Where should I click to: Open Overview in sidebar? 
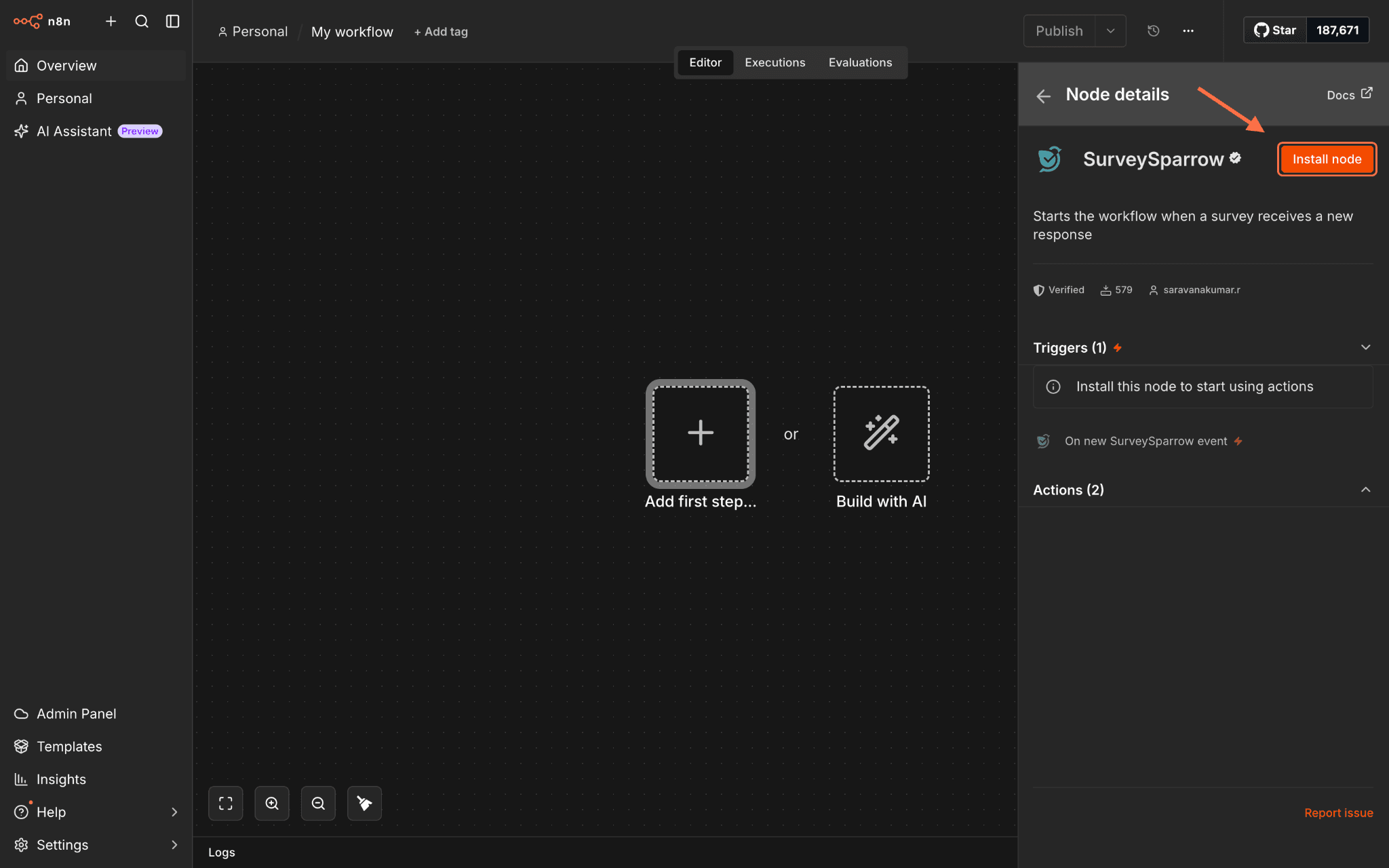[x=96, y=65]
